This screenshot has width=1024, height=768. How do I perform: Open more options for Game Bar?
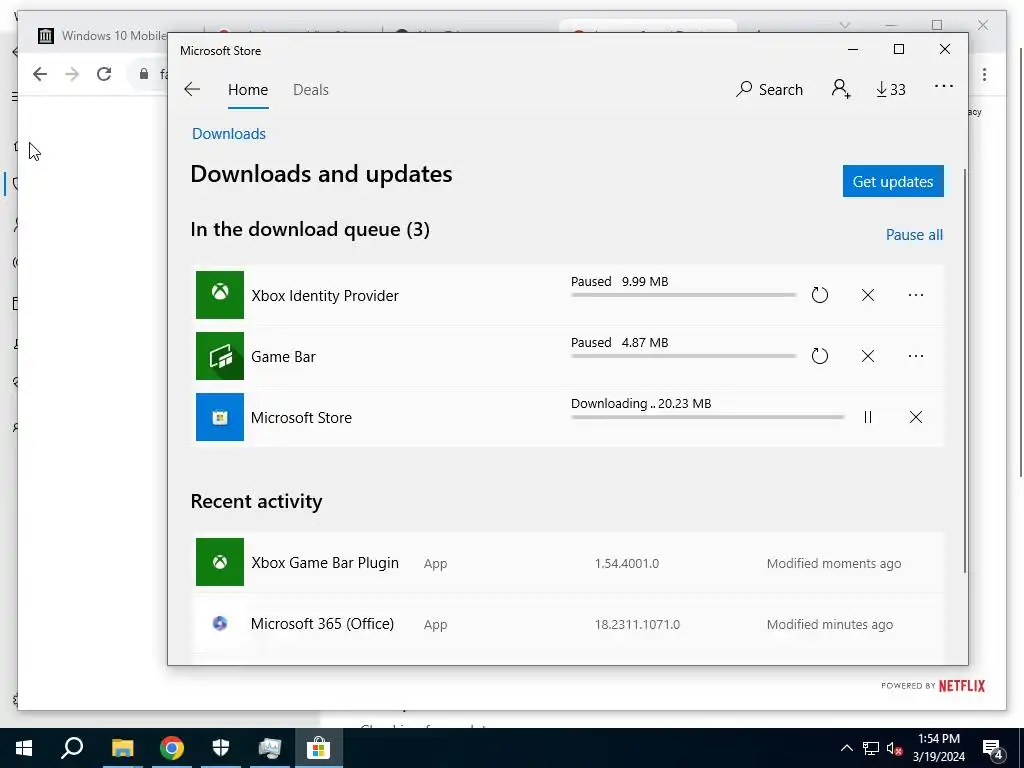coord(916,356)
